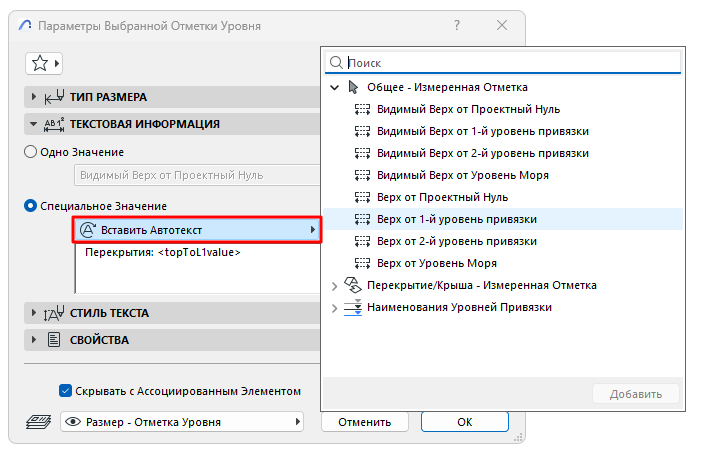This screenshot has width=701, height=452.
Task: Toggle Скрывать с Ассоциированным Элементом checkbox
Action: click(x=65, y=391)
